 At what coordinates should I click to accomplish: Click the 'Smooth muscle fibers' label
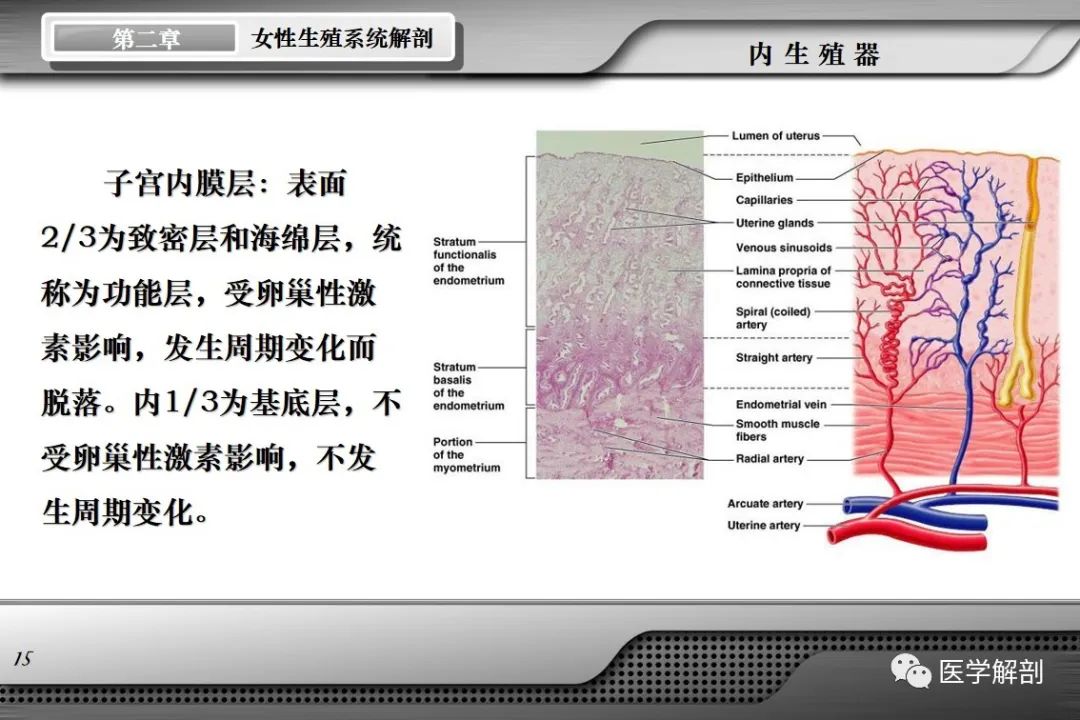[777, 430]
